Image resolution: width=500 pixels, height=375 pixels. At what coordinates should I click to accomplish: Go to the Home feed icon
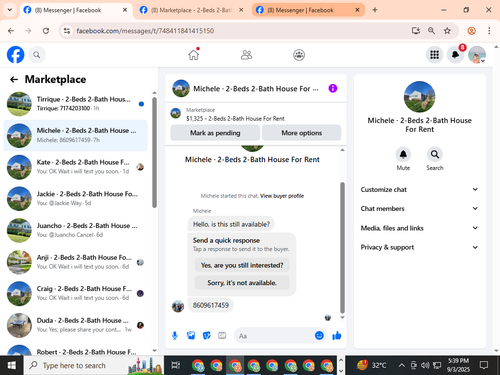point(194,55)
